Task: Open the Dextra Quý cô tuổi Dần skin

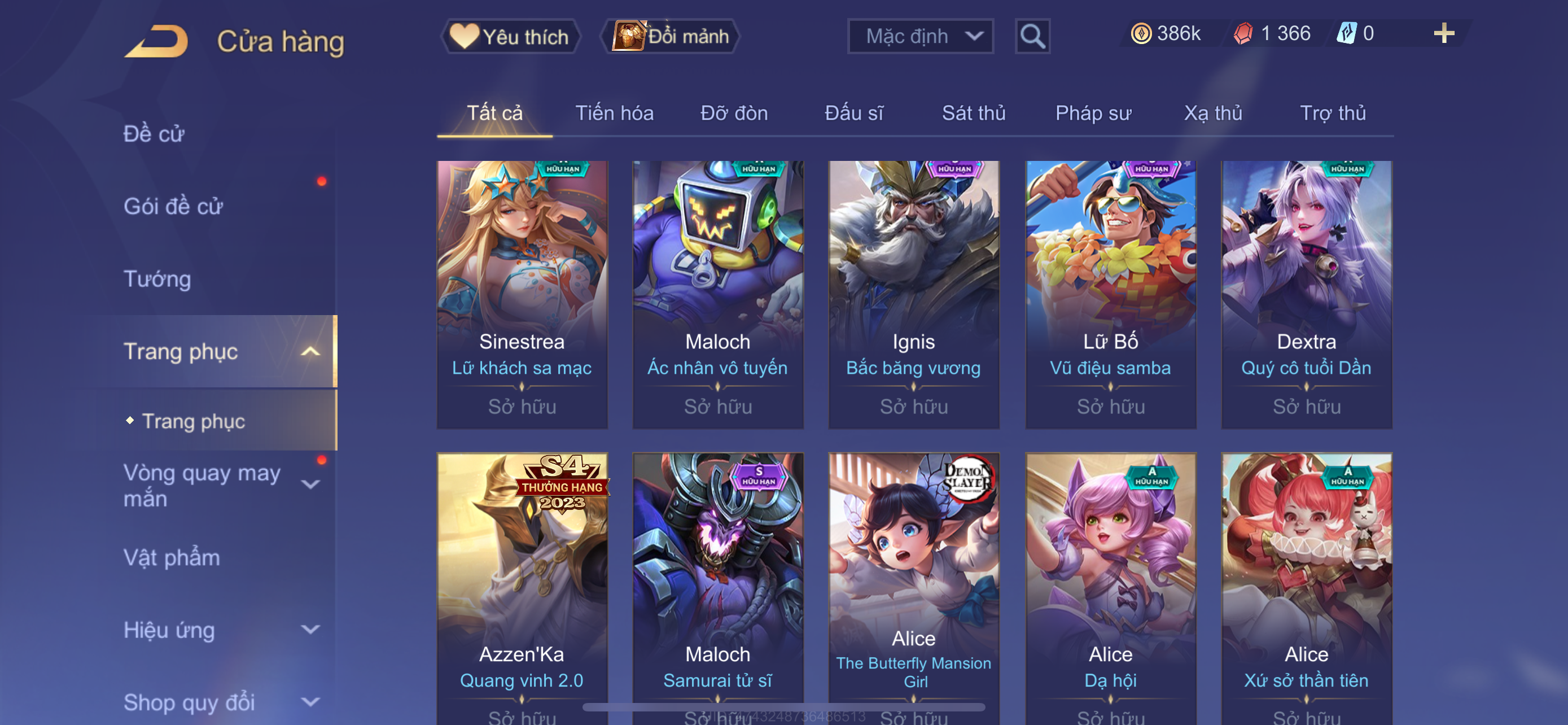Action: [1306, 295]
